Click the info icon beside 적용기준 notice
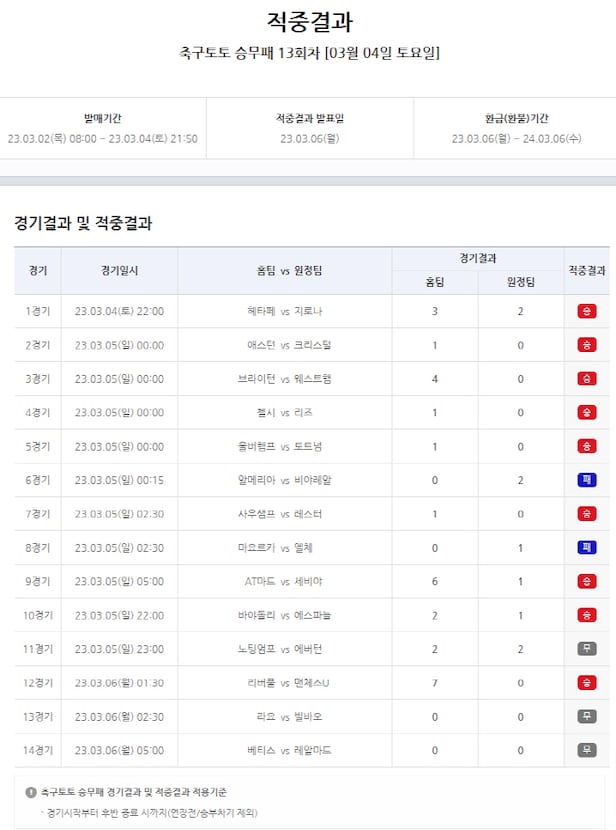 tap(31, 792)
